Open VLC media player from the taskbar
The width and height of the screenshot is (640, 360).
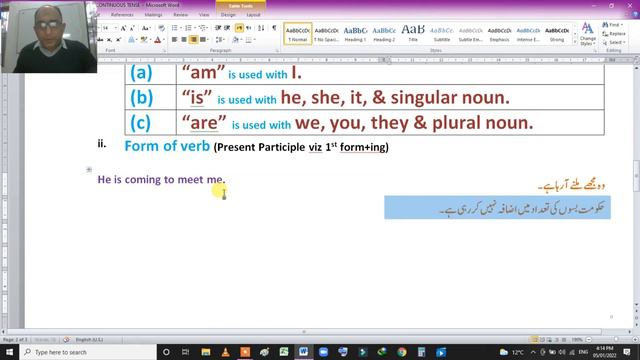tap(225, 352)
